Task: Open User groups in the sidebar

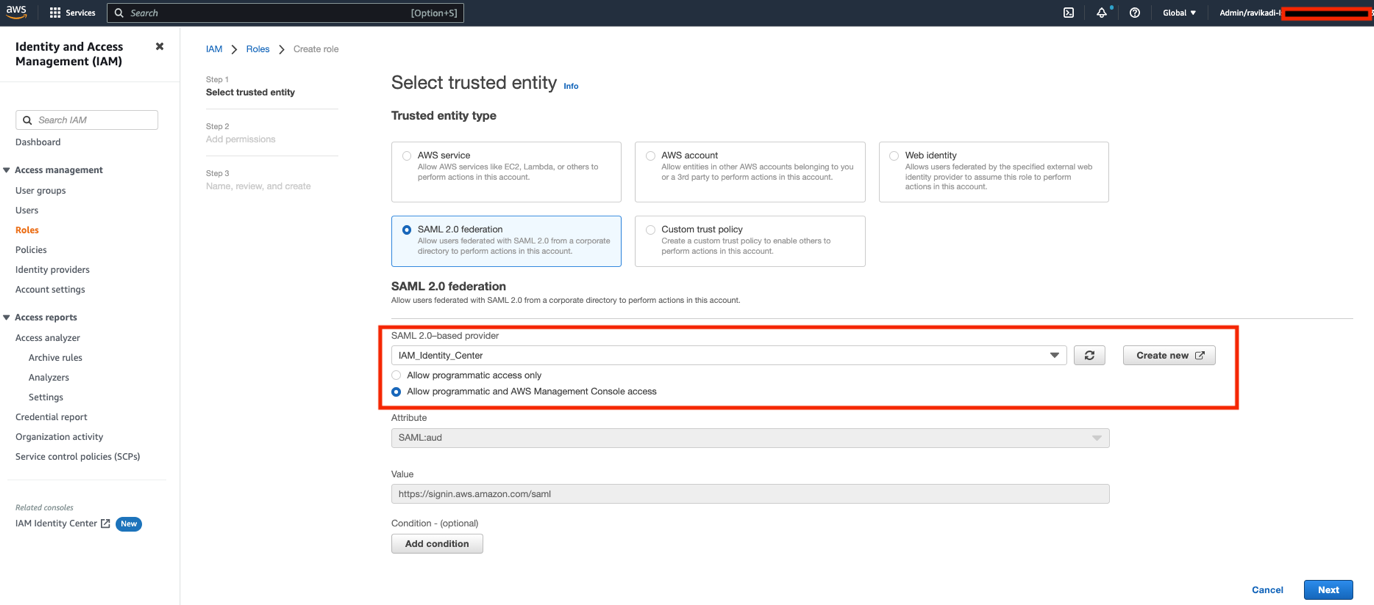Action: (x=40, y=190)
